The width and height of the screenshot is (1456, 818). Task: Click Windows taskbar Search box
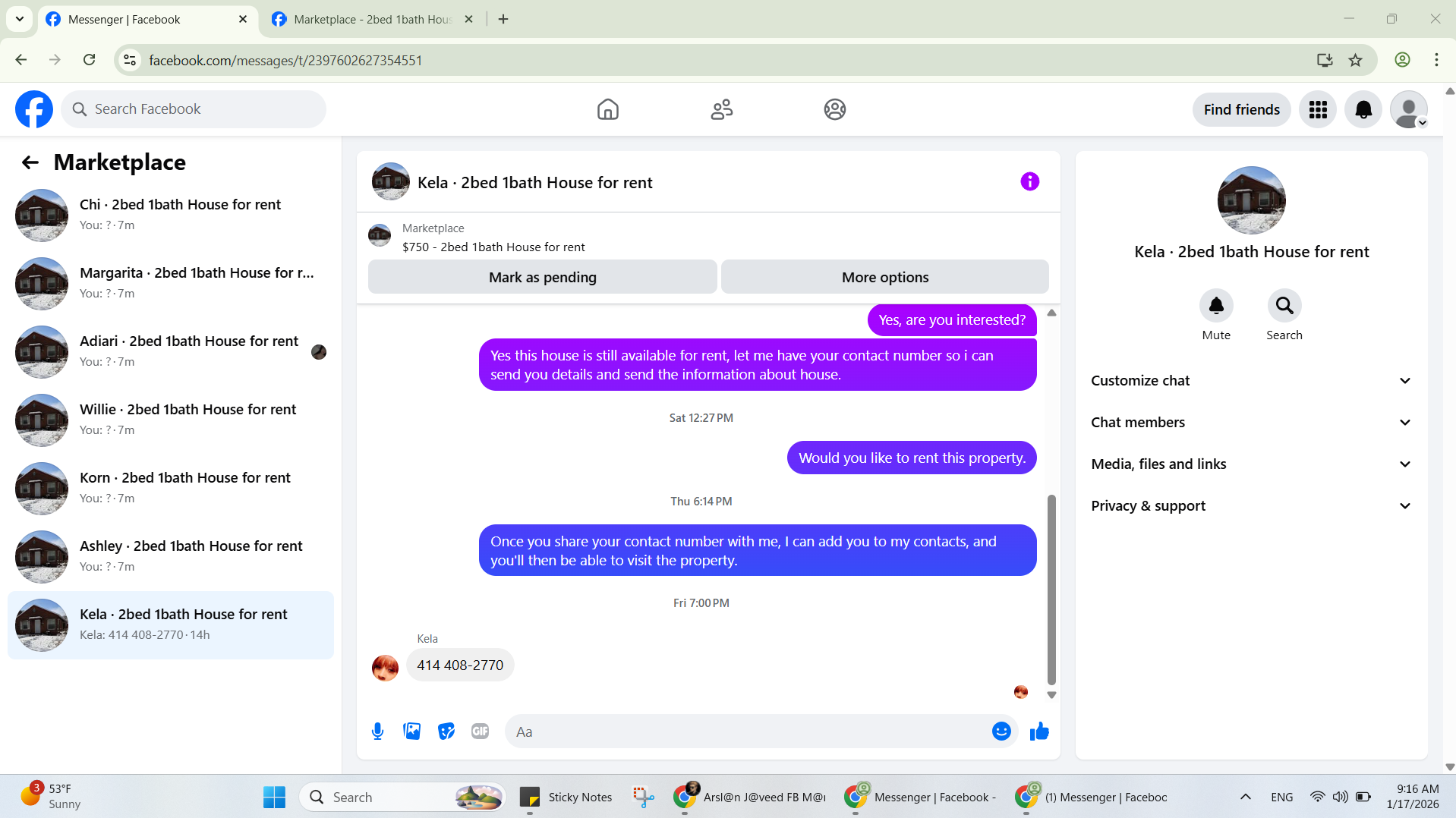(403, 797)
